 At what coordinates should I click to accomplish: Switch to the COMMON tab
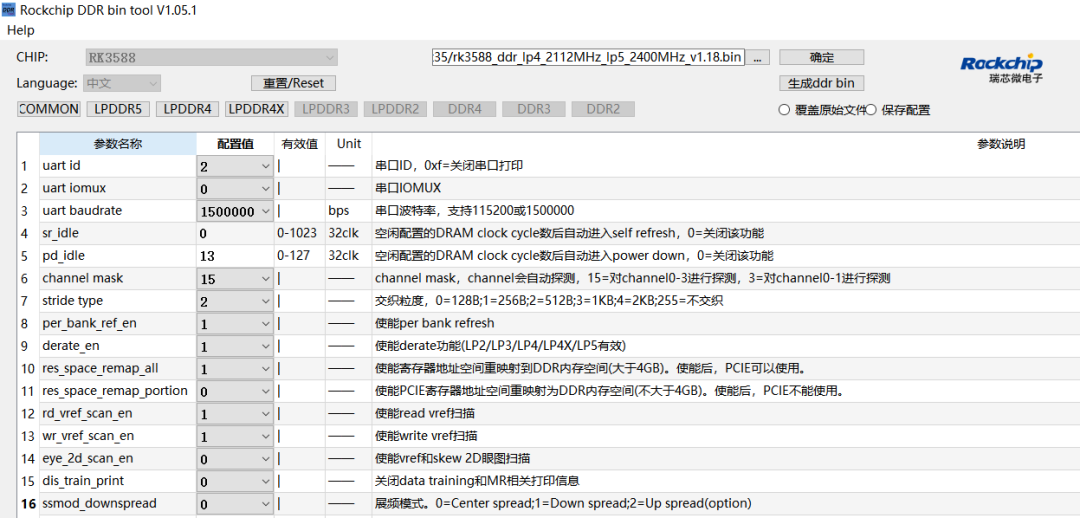pos(49,109)
